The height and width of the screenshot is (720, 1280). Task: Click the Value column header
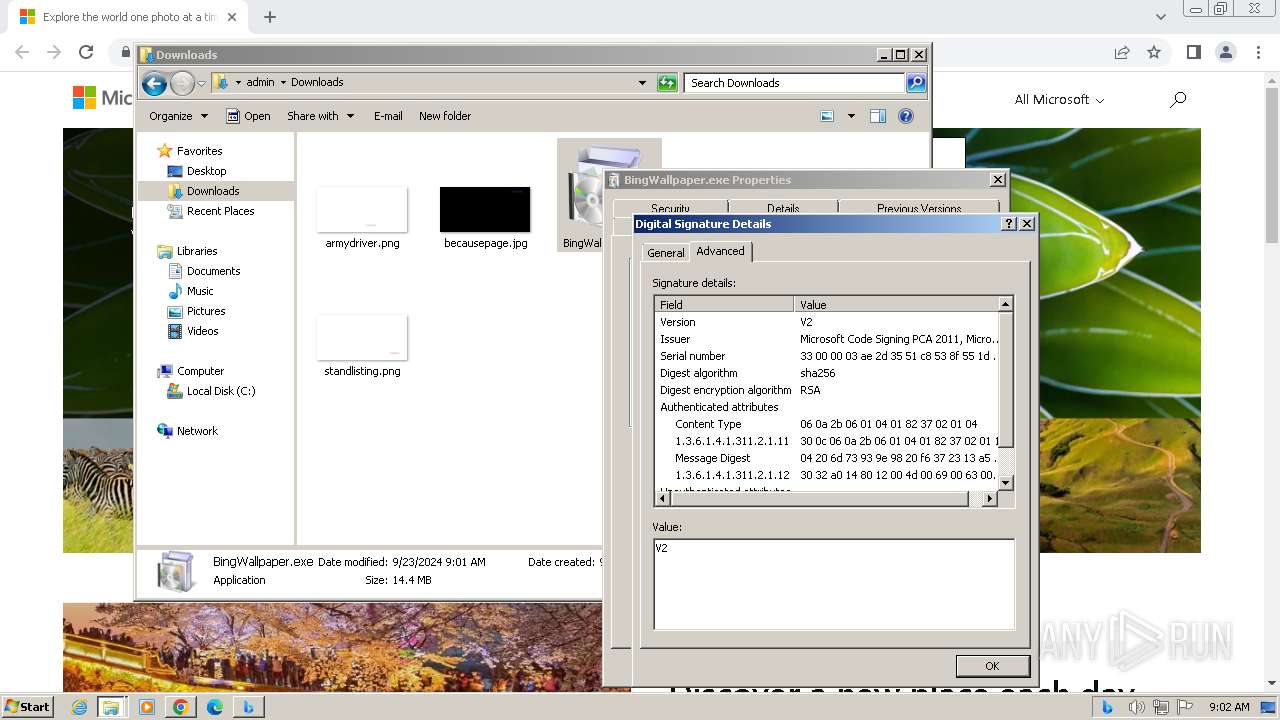tap(896, 304)
